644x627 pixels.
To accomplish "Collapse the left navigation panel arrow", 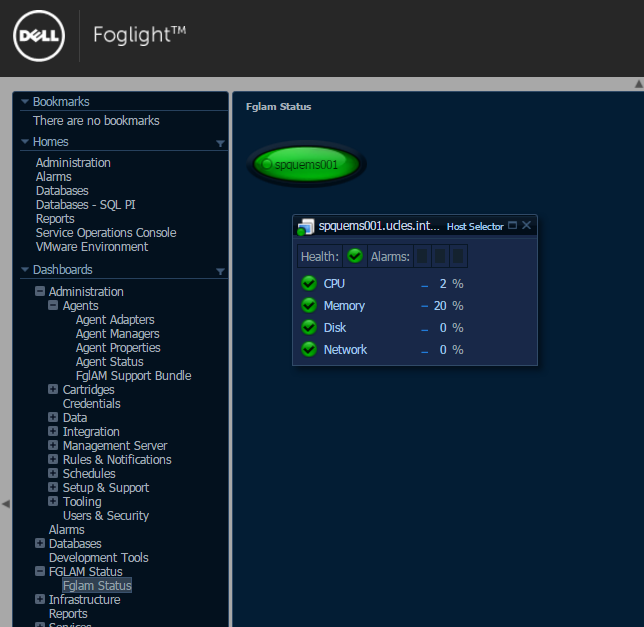I will 6,504.
